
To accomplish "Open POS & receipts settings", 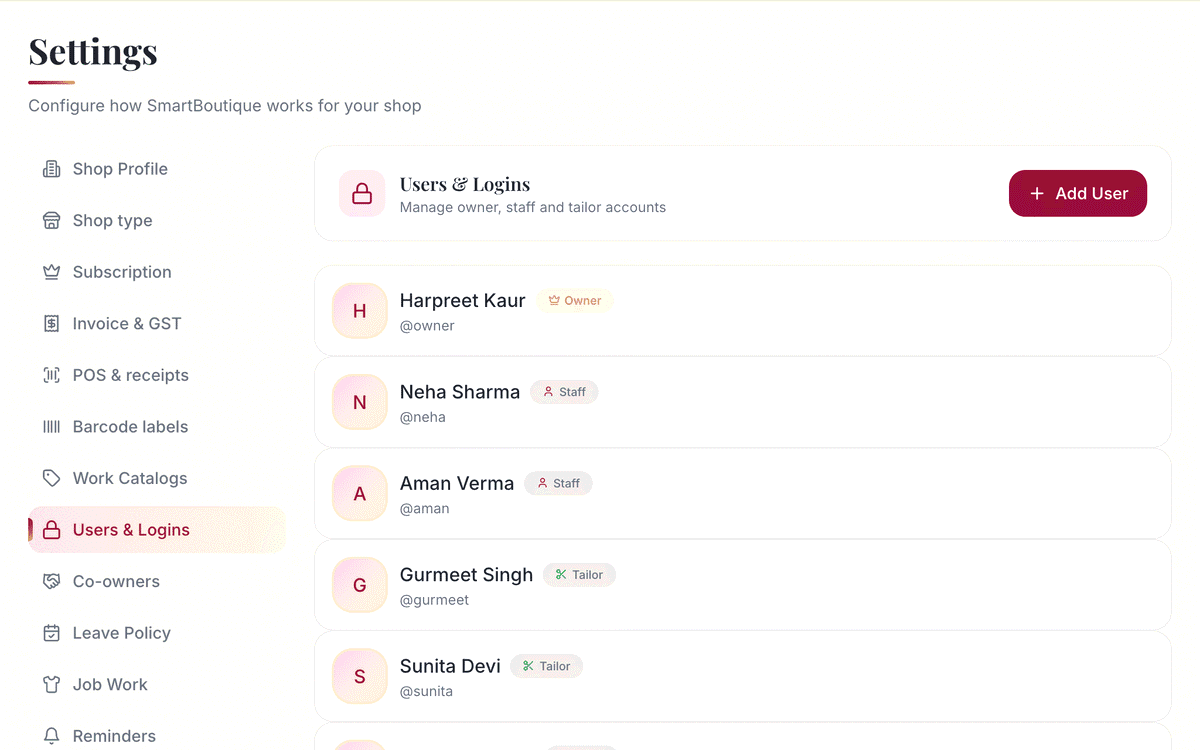I will coord(157,375).
